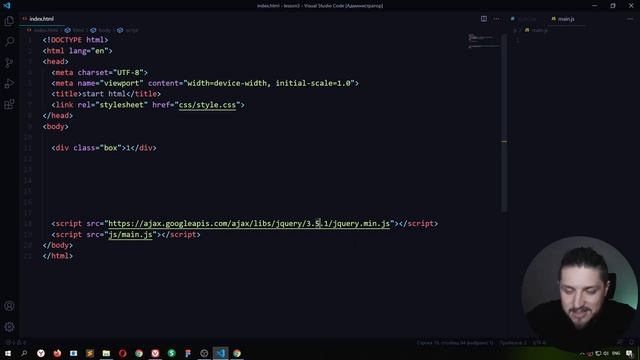Image resolution: width=640 pixels, height=360 pixels.
Task: Click the html lang="en" line
Action: pyautogui.click(x=78, y=51)
